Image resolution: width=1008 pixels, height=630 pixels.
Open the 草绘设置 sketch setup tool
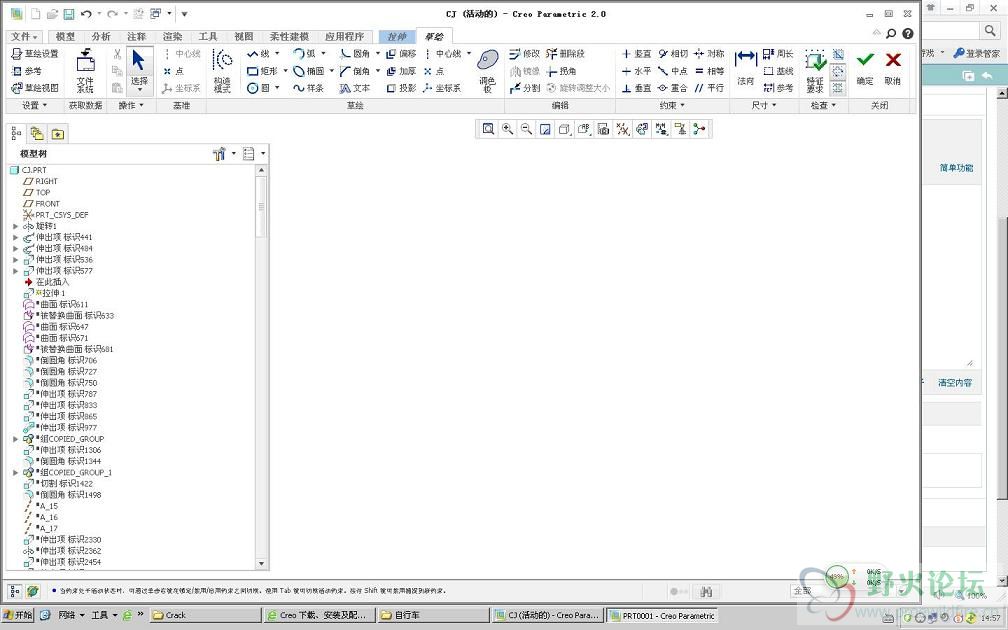click(35, 54)
